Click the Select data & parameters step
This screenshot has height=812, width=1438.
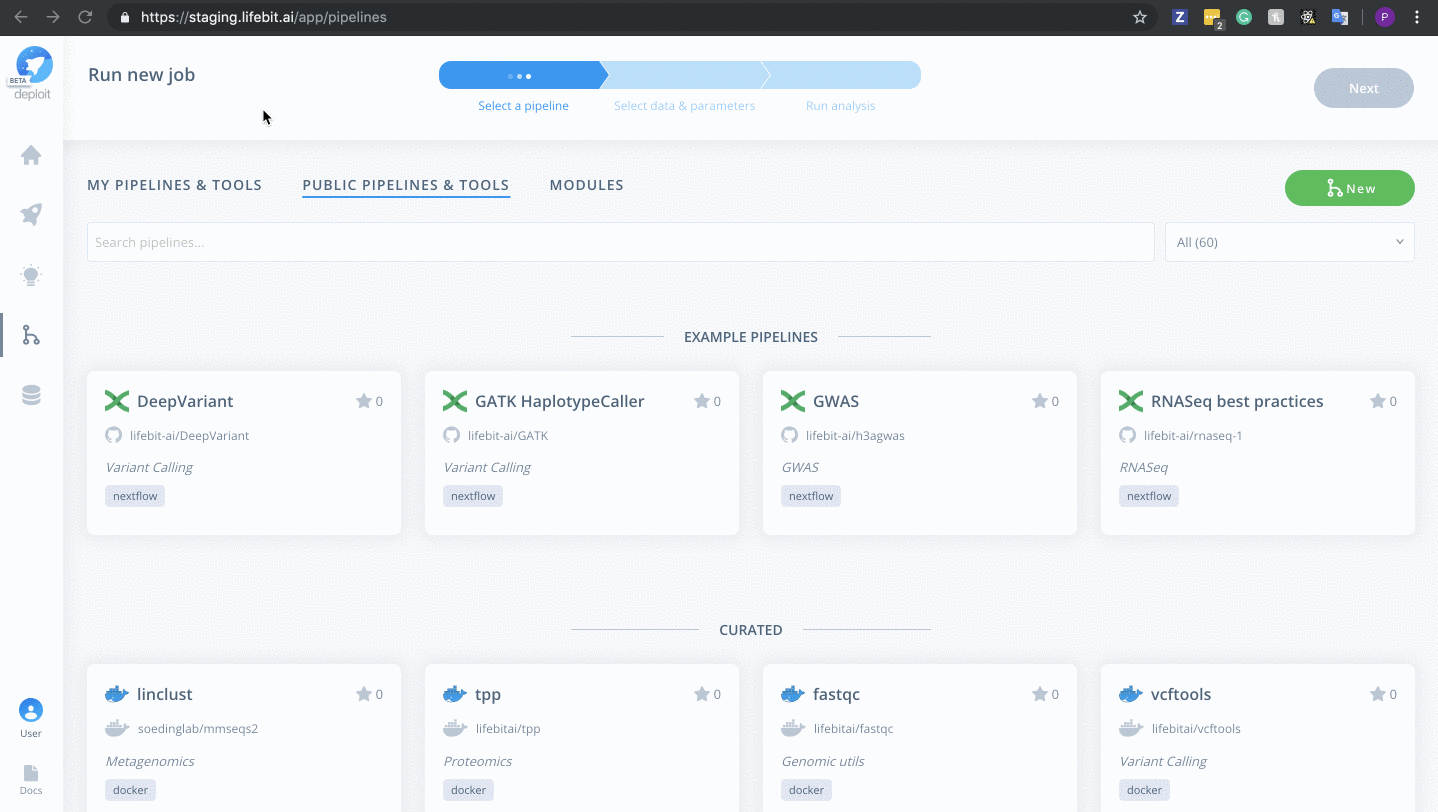pyautogui.click(x=685, y=75)
